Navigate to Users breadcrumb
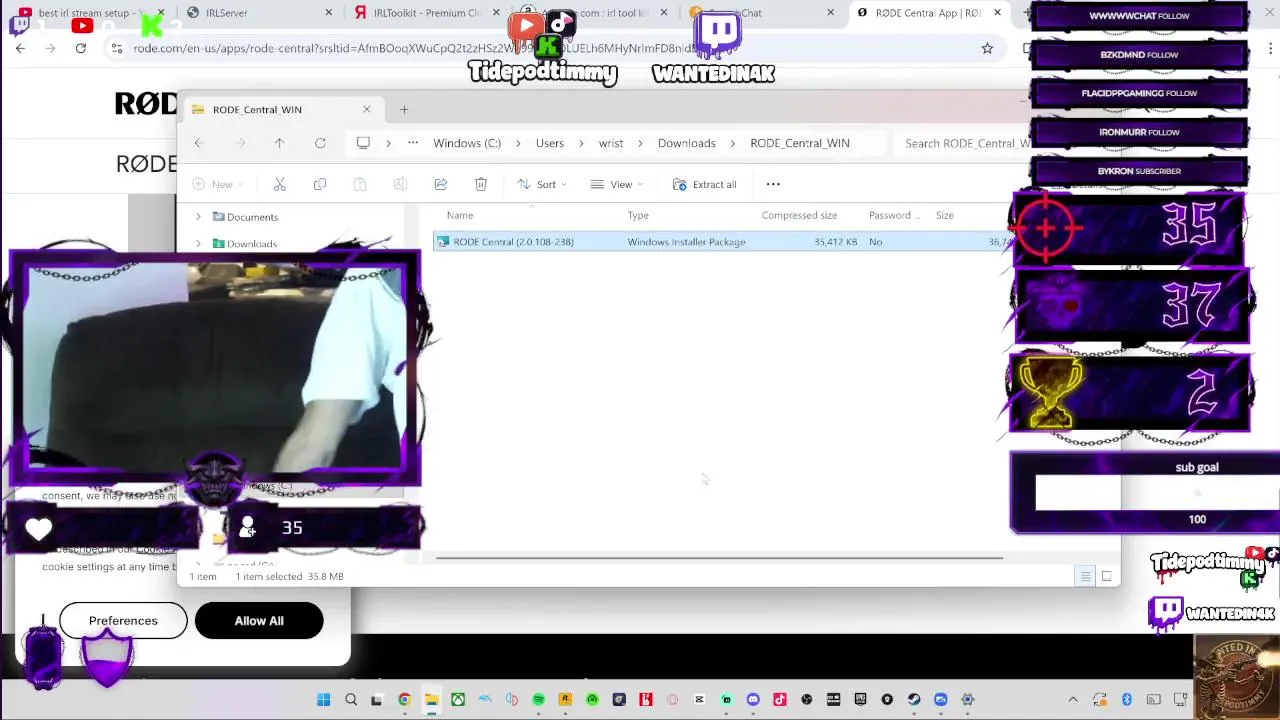1280x720 pixels. pyautogui.click(x=550, y=143)
